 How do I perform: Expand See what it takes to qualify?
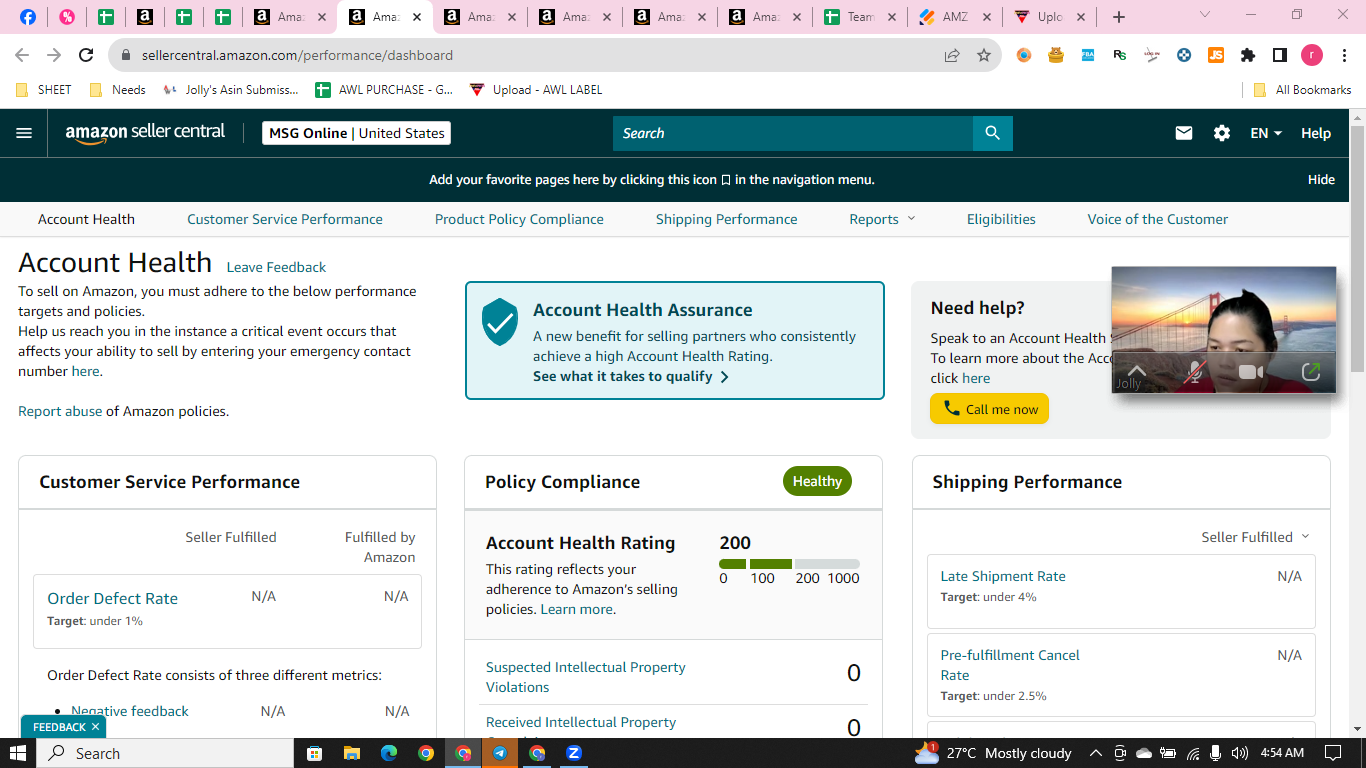pyautogui.click(x=631, y=376)
